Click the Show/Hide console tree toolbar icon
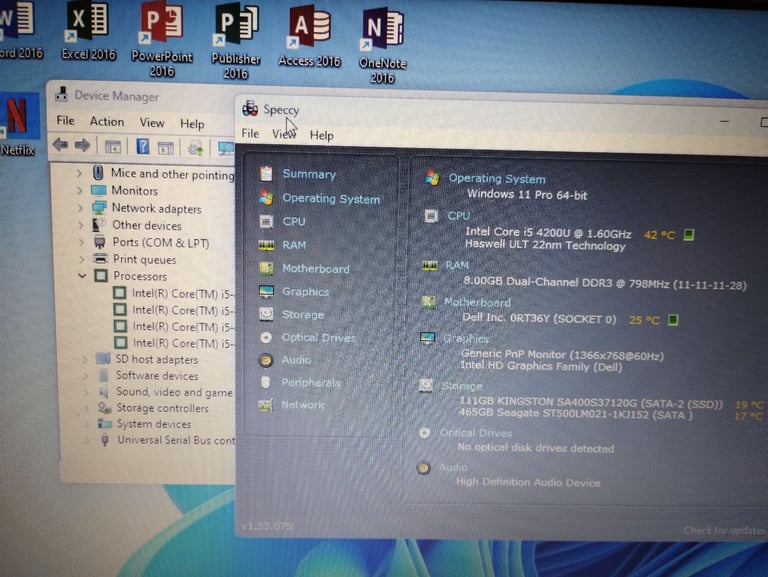This screenshot has width=768, height=577. pos(113,146)
